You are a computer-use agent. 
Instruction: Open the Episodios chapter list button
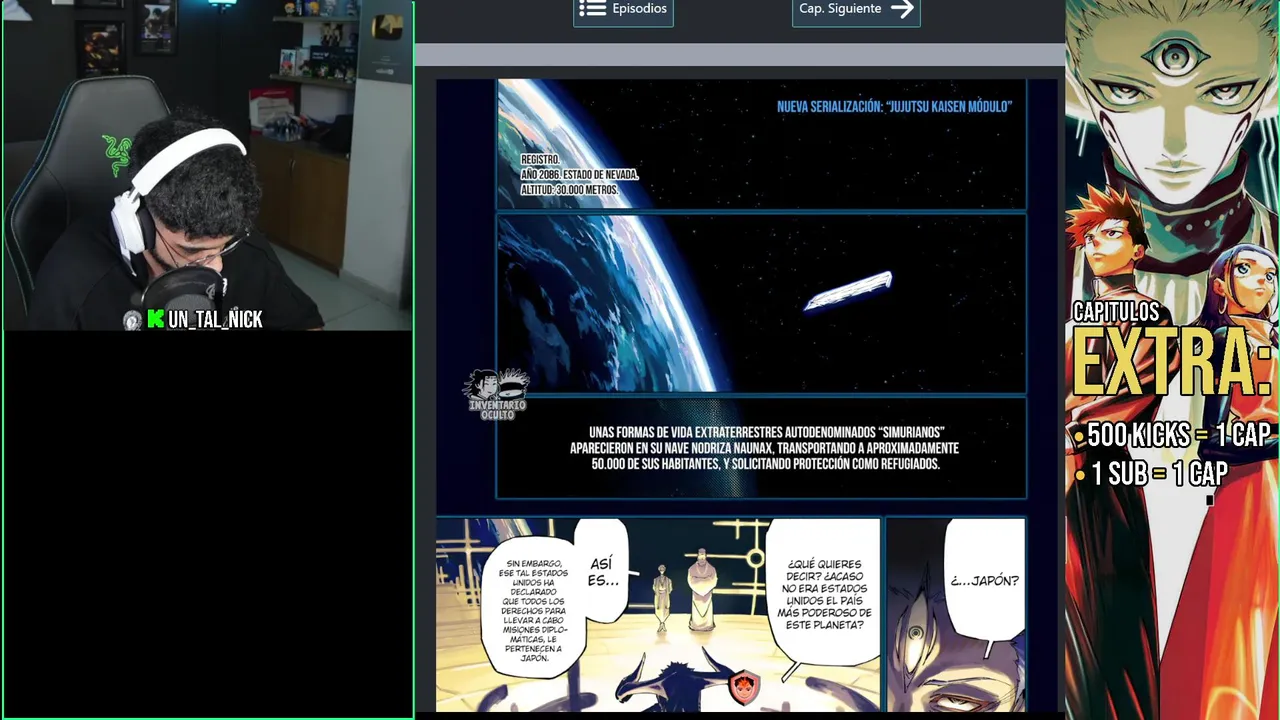(x=623, y=10)
